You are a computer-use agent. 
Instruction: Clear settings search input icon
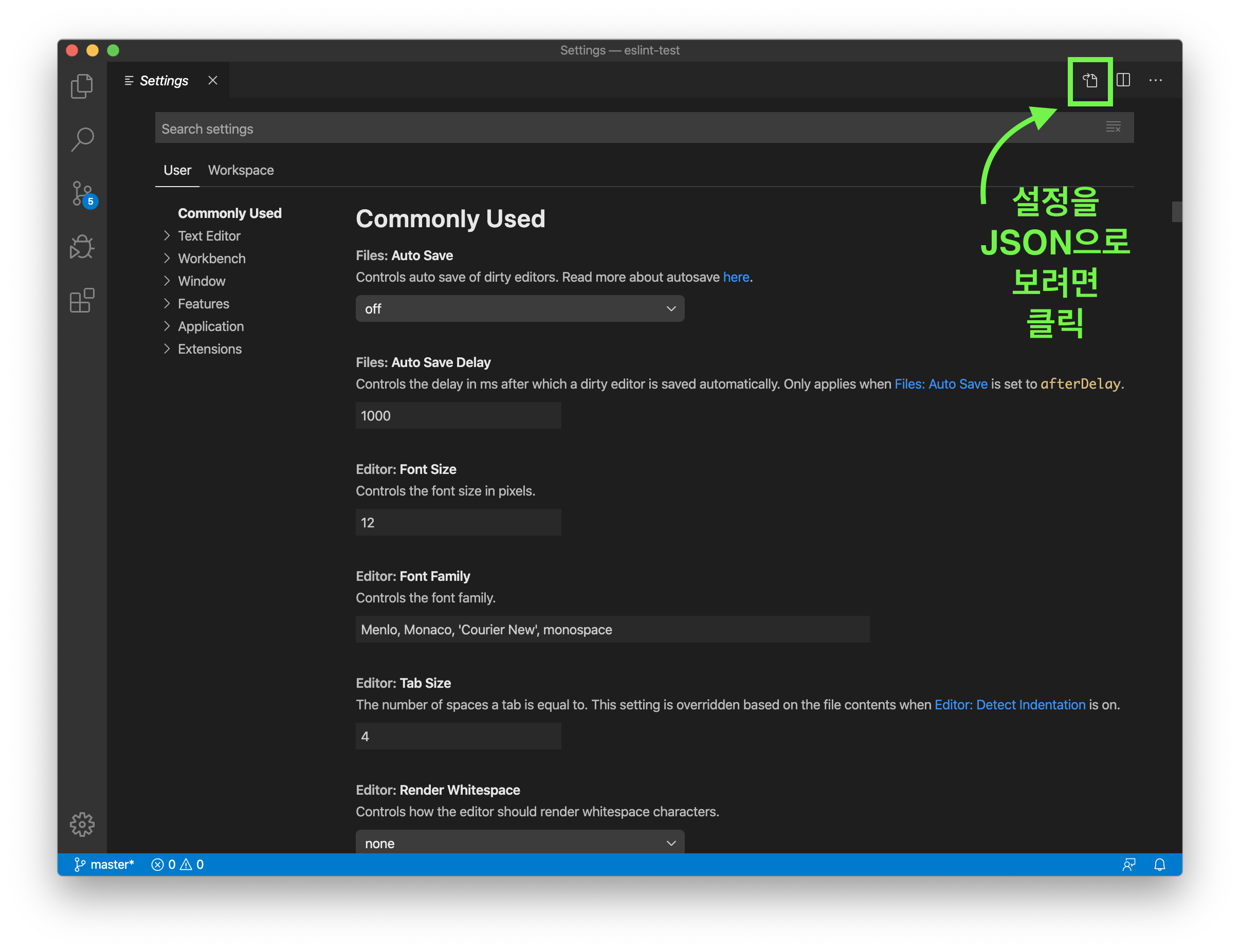click(x=1113, y=127)
